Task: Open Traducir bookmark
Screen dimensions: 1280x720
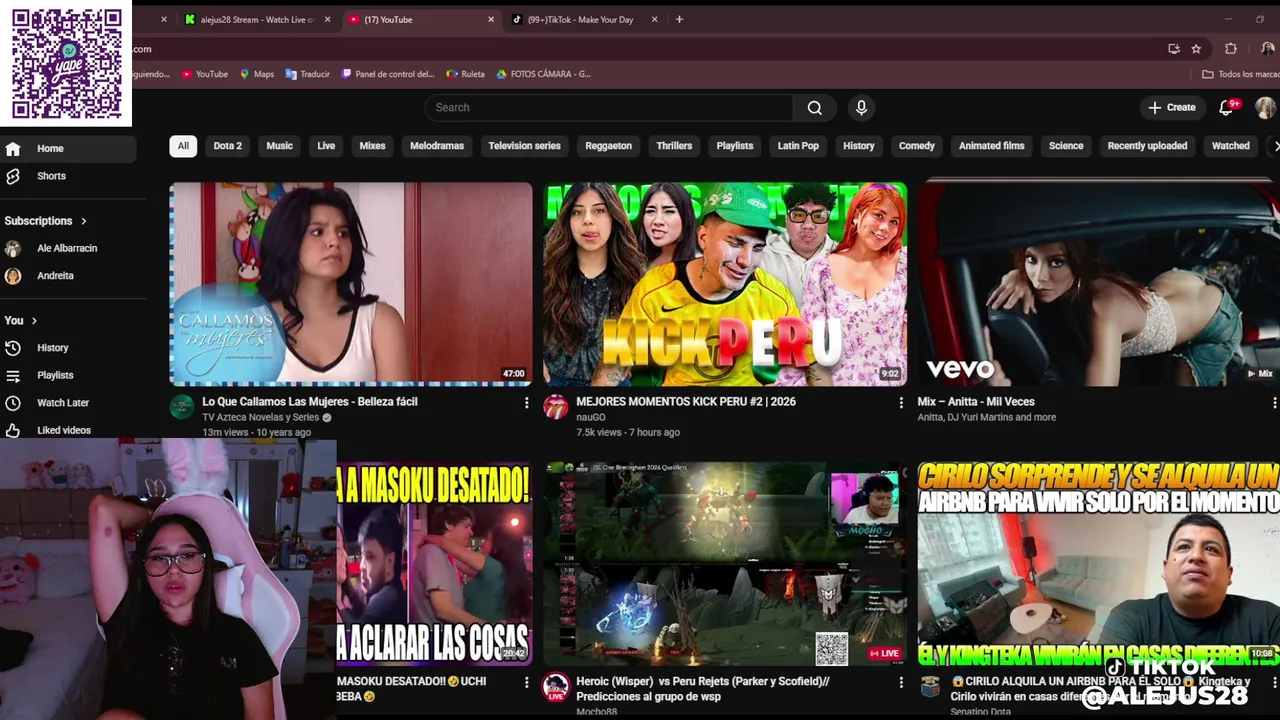Action: 308,74
